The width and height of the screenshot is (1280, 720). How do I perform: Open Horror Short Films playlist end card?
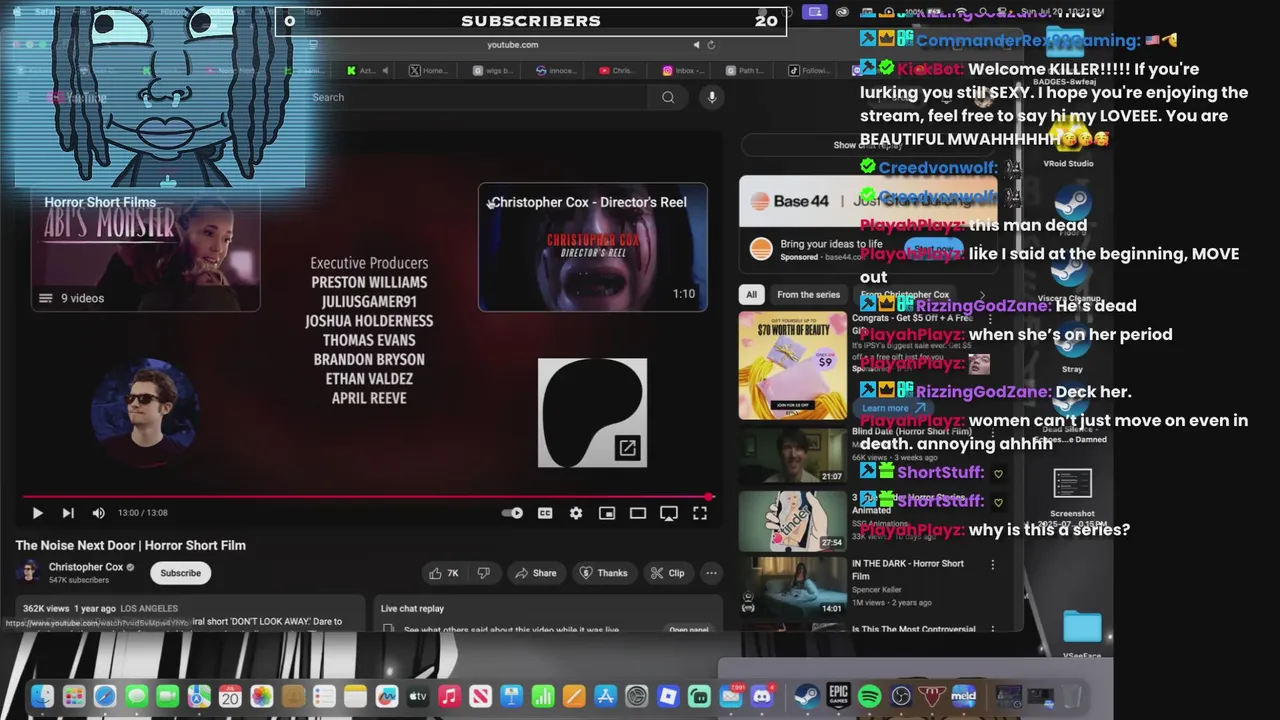click(x=145, y=248)
